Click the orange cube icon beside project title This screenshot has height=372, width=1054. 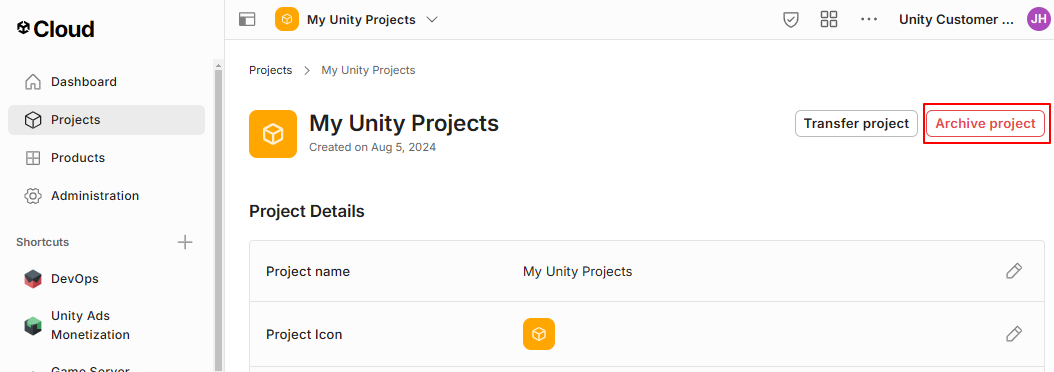pos(273,134)
